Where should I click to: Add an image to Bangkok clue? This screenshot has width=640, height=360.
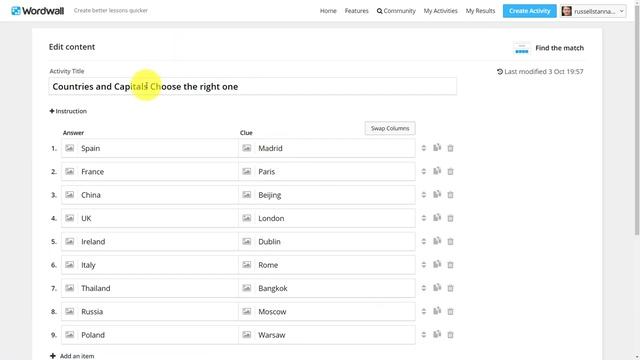click(247, 288)
